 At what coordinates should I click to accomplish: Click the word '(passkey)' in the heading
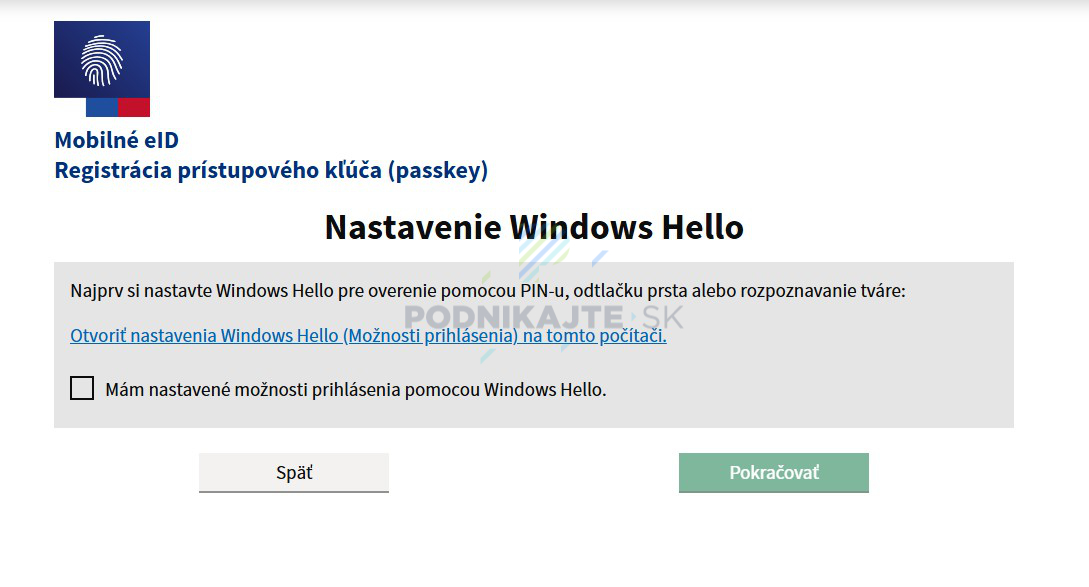coord(438,170)
